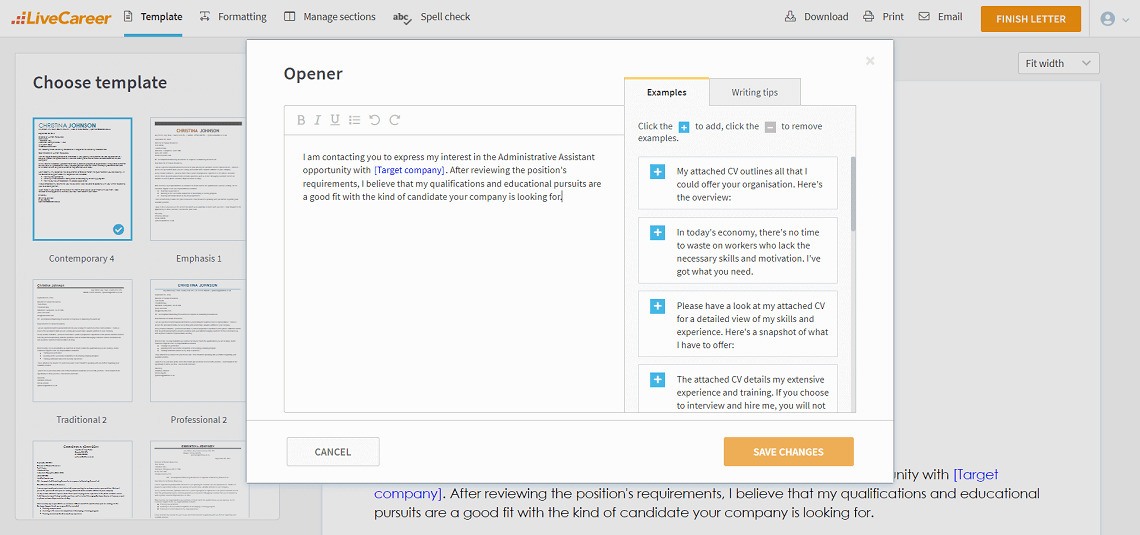Toggle underline formatting in editor toolbar
Screen dimensions: 1140x535
335,120
